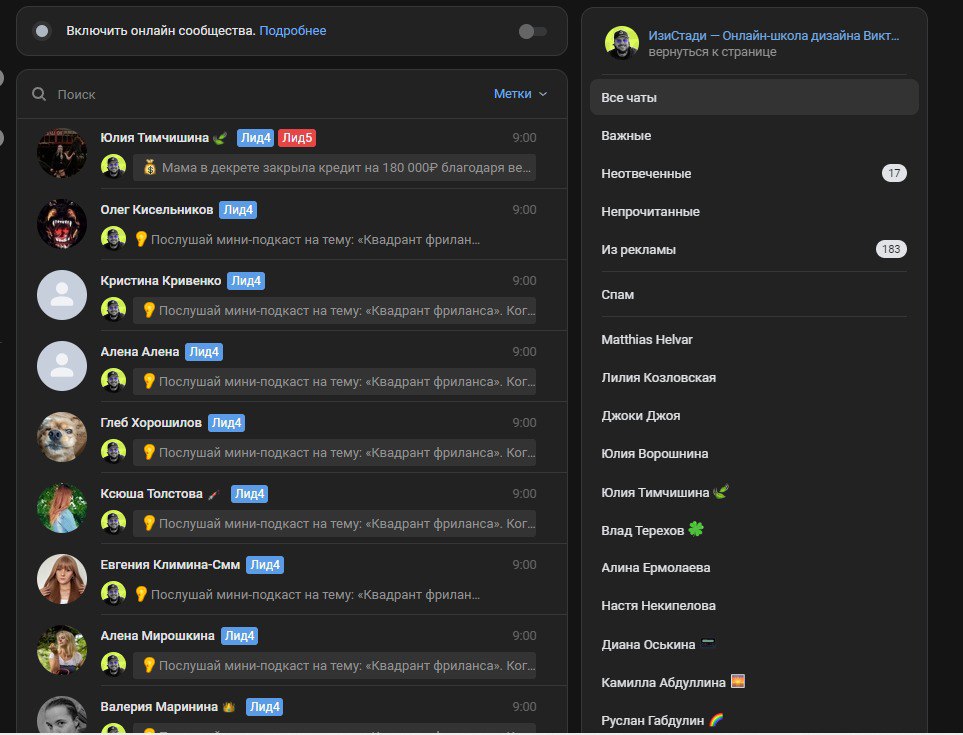Open podcast message preview in Ксюша Толстова row
963x735 pixels.
(334, 524)
